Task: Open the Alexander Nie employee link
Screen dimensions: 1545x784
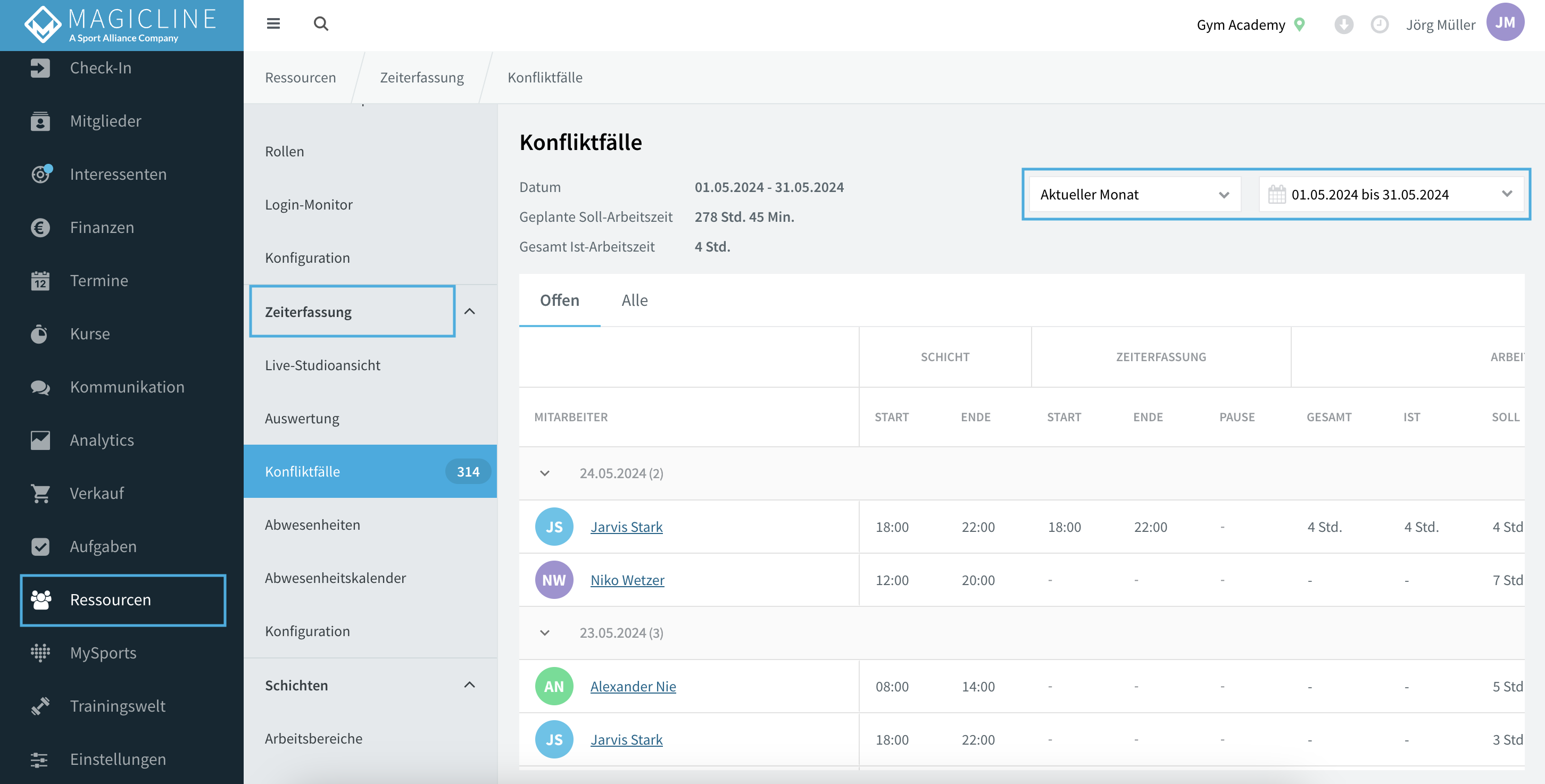Action: click(x=633, y=687)
